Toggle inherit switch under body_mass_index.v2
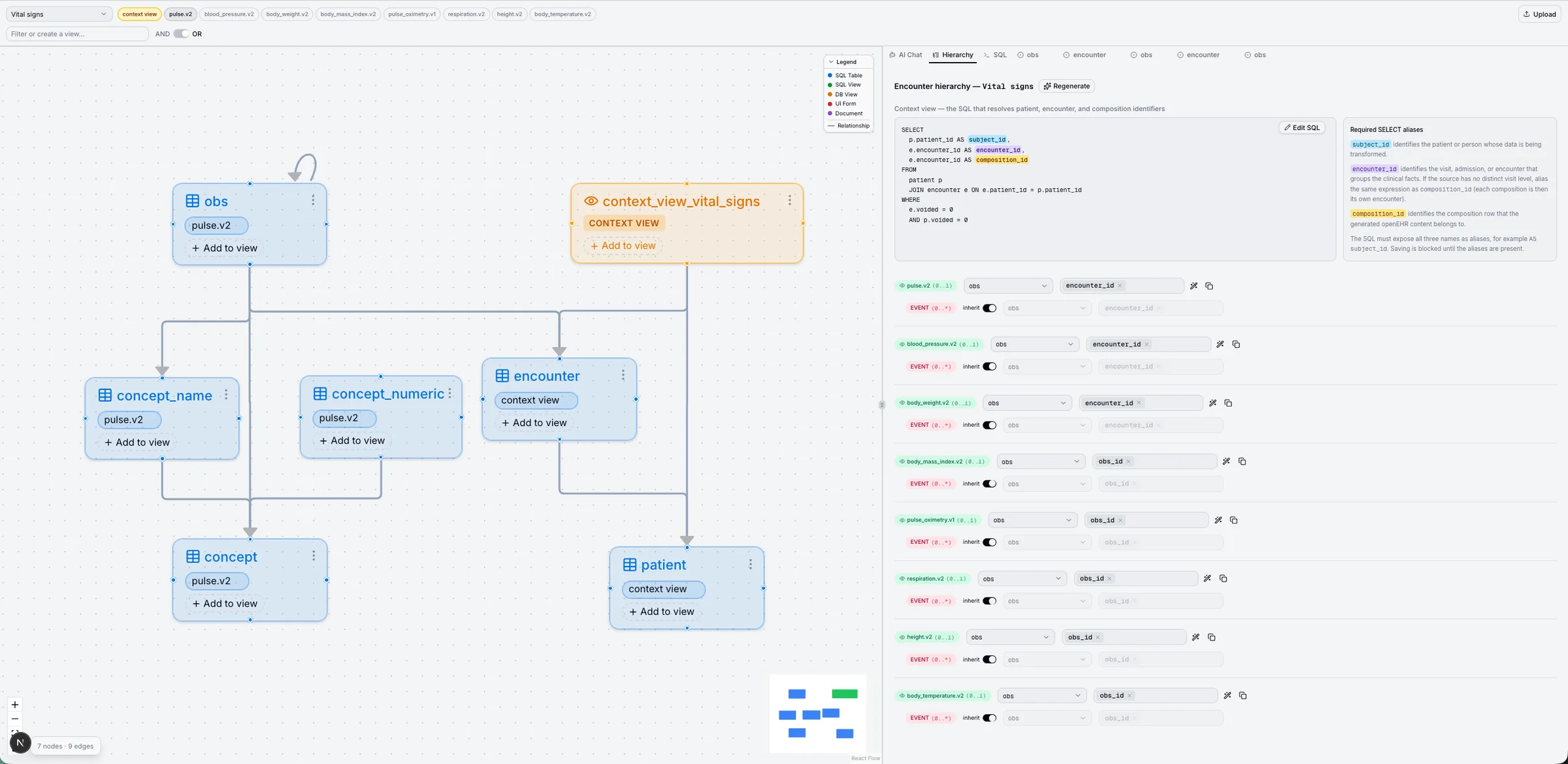The width and height of the screenshot is (1568, 764). click(x=990, y=484)
